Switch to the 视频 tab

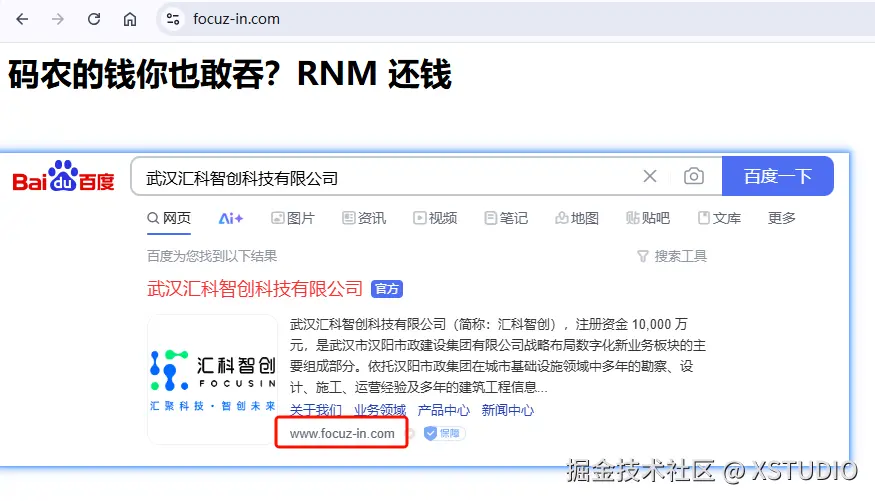435,218
